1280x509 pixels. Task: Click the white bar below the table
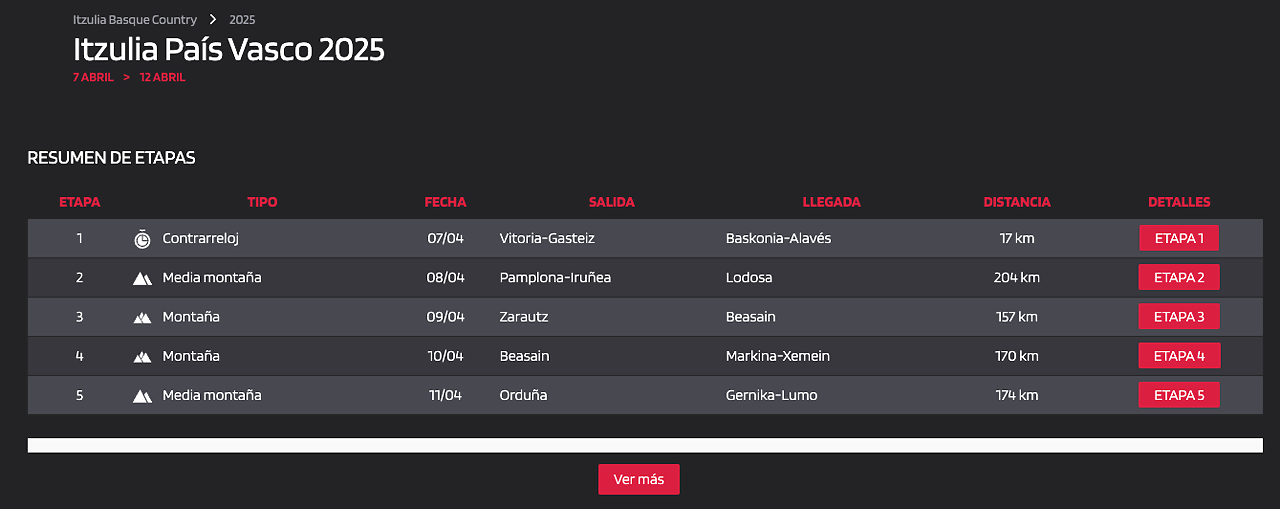tap(645, 445)
